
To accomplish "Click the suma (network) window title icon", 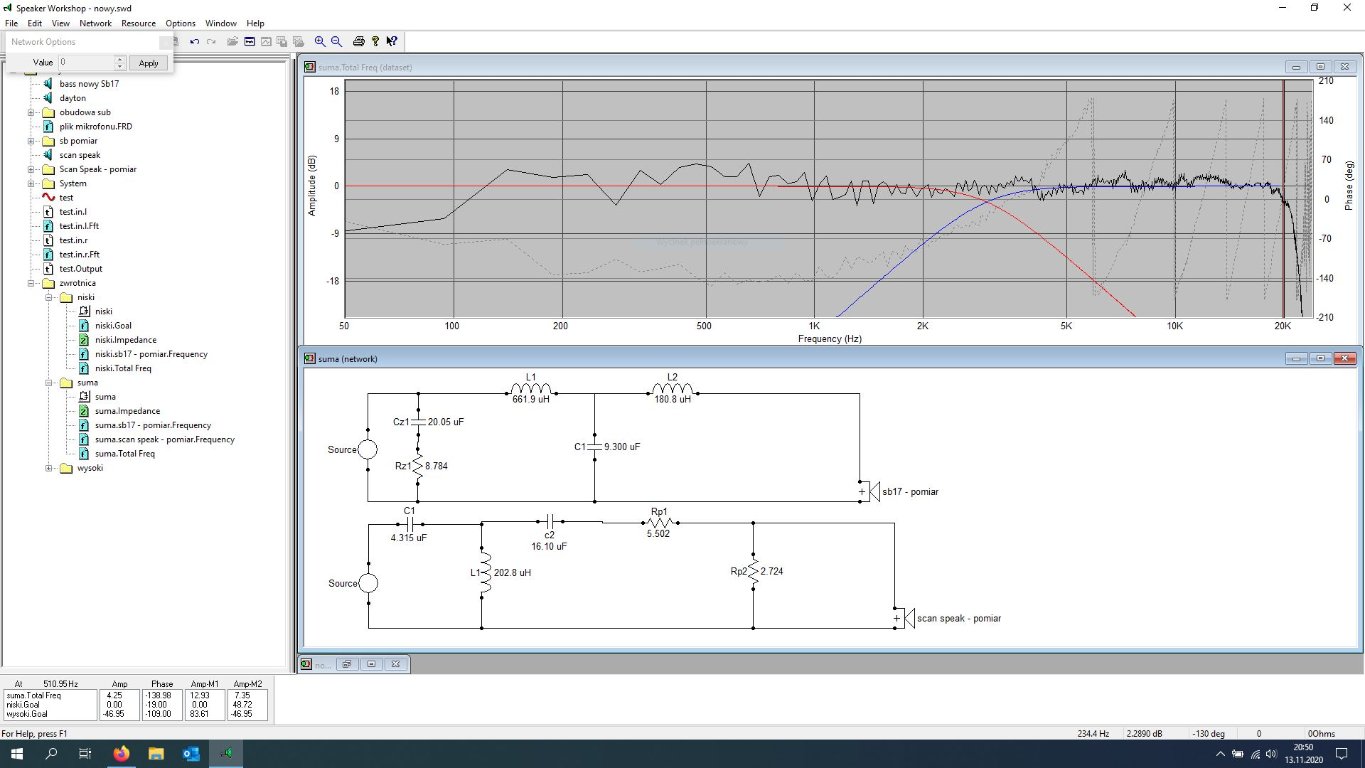I will point(310,358).
